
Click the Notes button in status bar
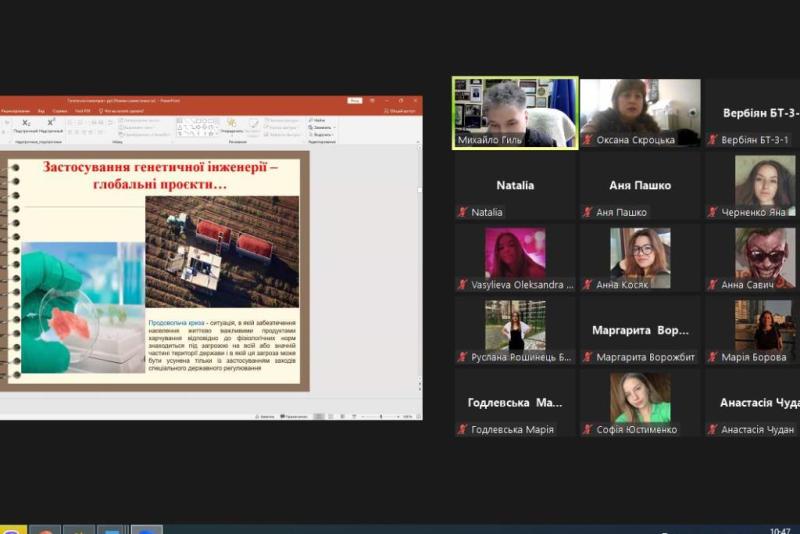[266, 416]
